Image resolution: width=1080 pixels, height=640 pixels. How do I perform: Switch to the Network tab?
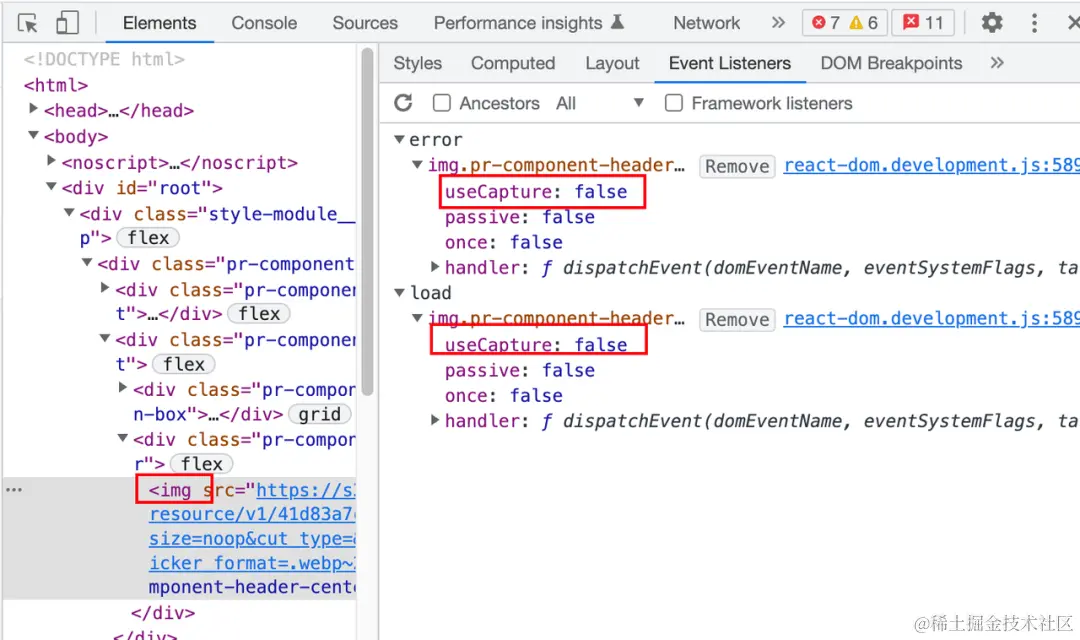707,23
